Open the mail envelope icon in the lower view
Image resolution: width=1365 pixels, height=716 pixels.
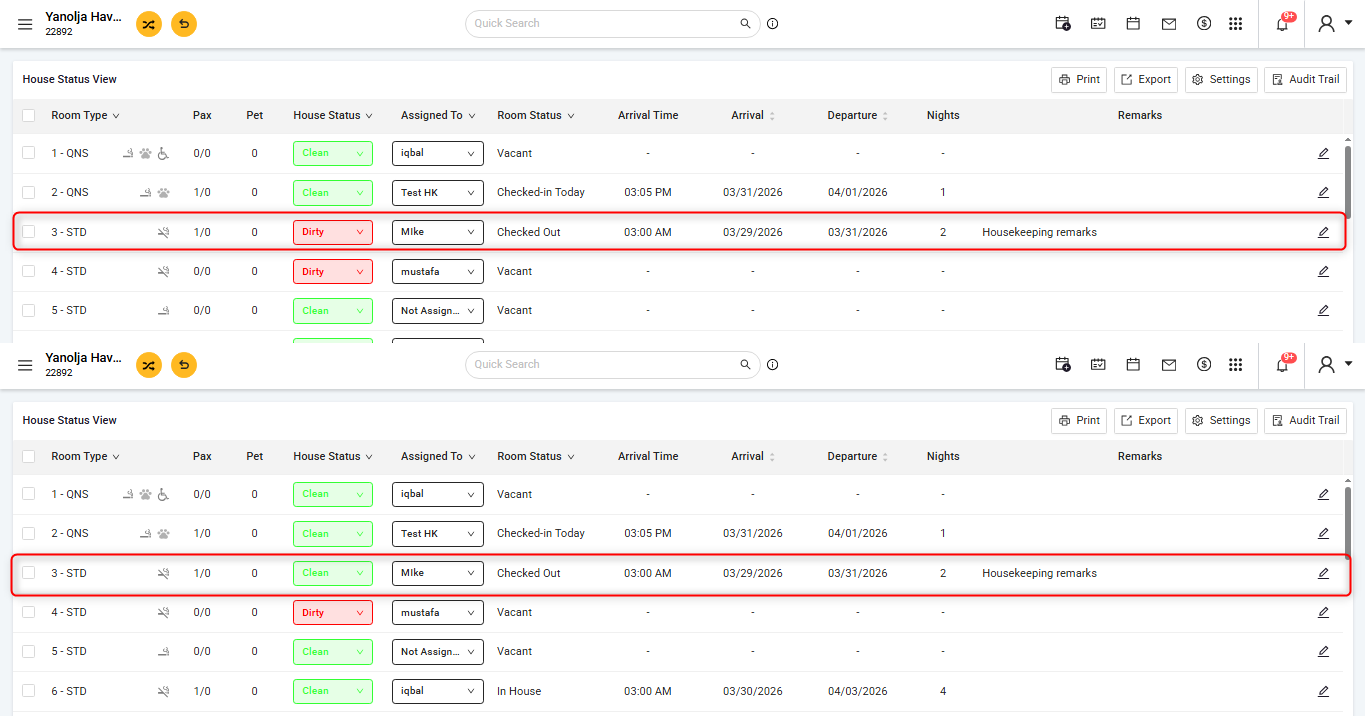pos(1169,365)
